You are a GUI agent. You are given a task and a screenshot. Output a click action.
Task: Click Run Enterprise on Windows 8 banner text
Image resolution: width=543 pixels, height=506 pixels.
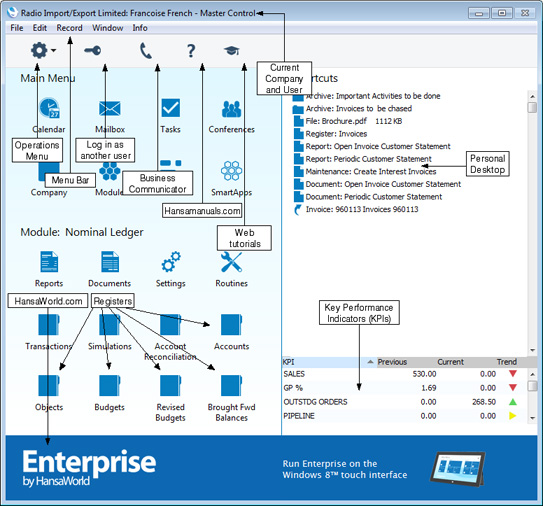345,469
